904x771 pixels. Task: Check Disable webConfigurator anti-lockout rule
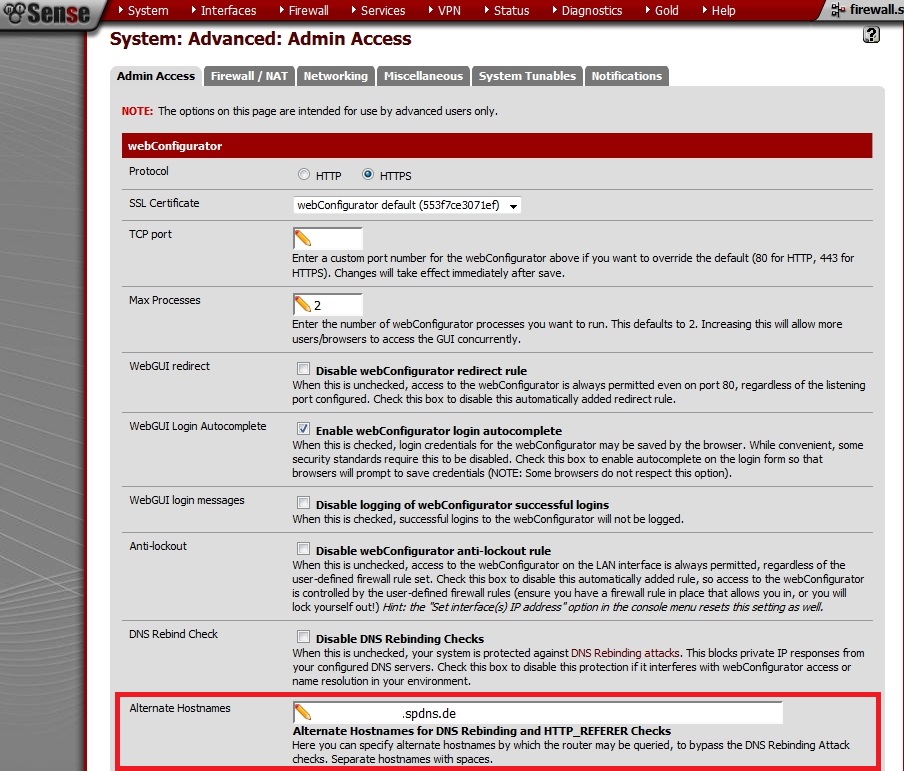pos(303,550)
